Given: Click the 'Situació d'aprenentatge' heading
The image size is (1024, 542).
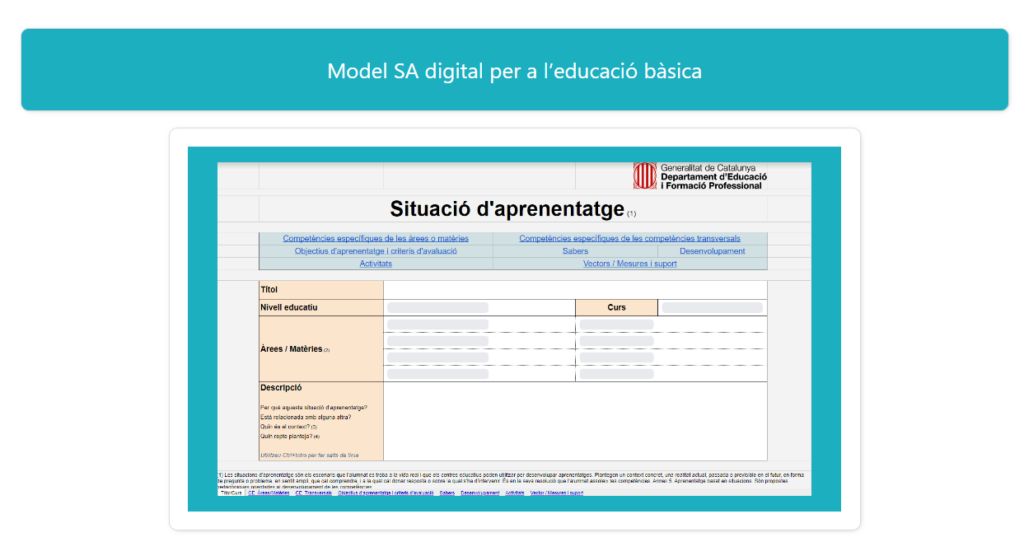Looking at the screenshot, I should point(506,209).
